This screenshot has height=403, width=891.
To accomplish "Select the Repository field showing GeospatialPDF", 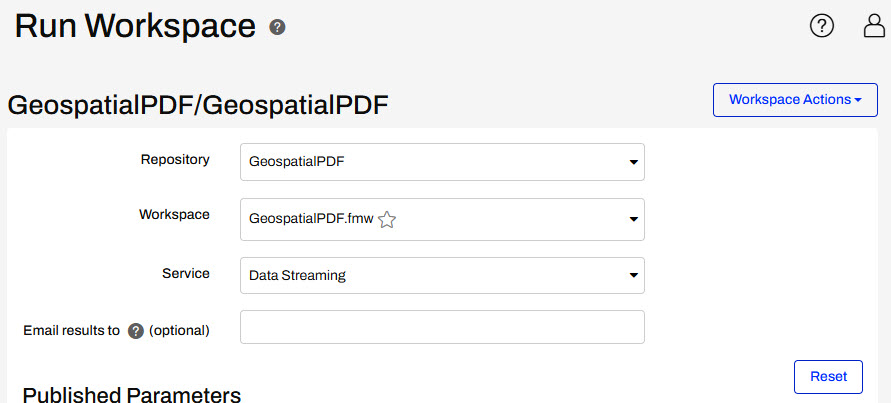I will tap(442, 162).
